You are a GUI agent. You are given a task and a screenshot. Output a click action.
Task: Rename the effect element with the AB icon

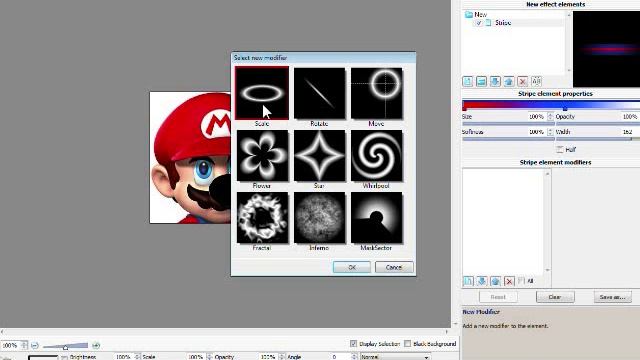click(x=536, y=81)
